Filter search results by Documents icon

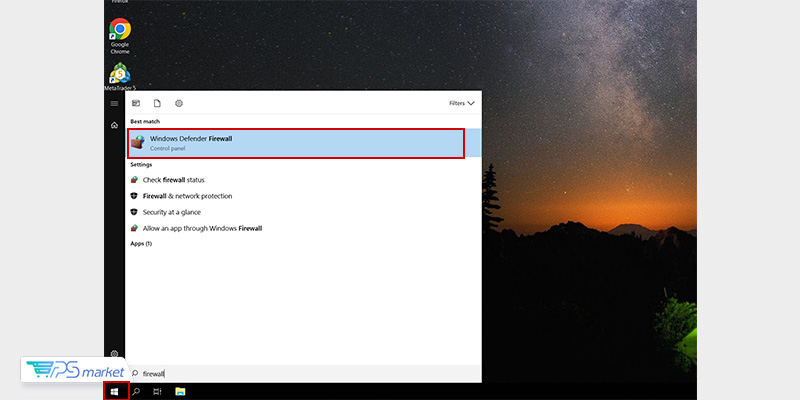(157, 103)
